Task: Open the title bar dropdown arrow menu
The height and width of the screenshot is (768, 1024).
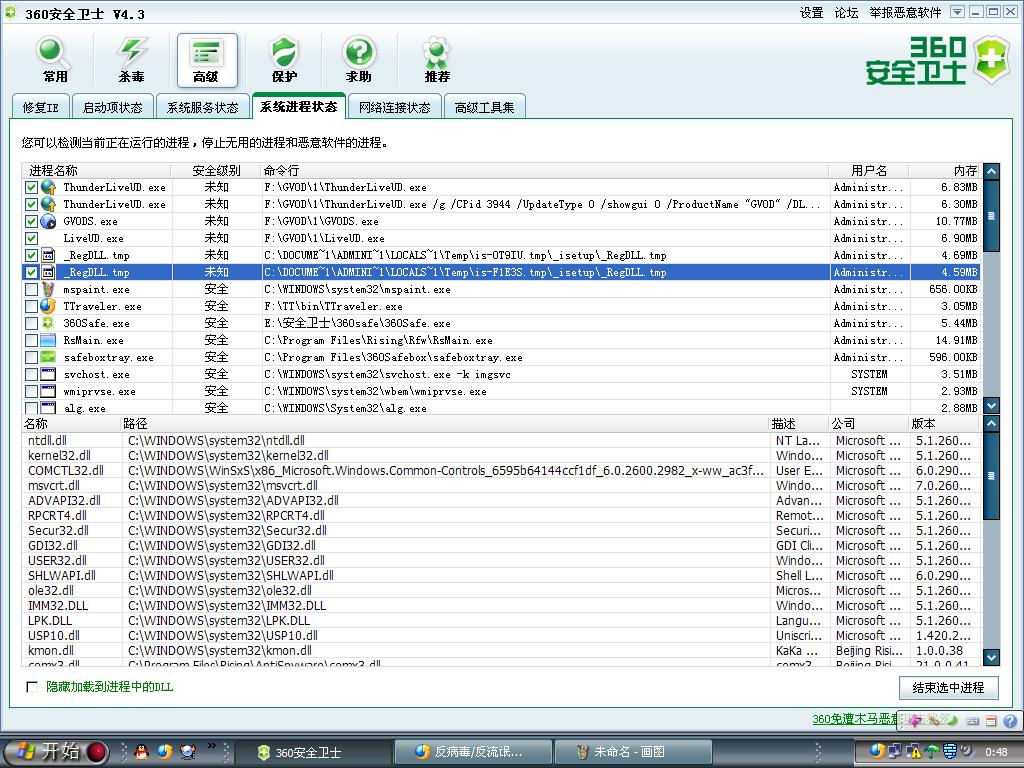Action: [957, 13]
